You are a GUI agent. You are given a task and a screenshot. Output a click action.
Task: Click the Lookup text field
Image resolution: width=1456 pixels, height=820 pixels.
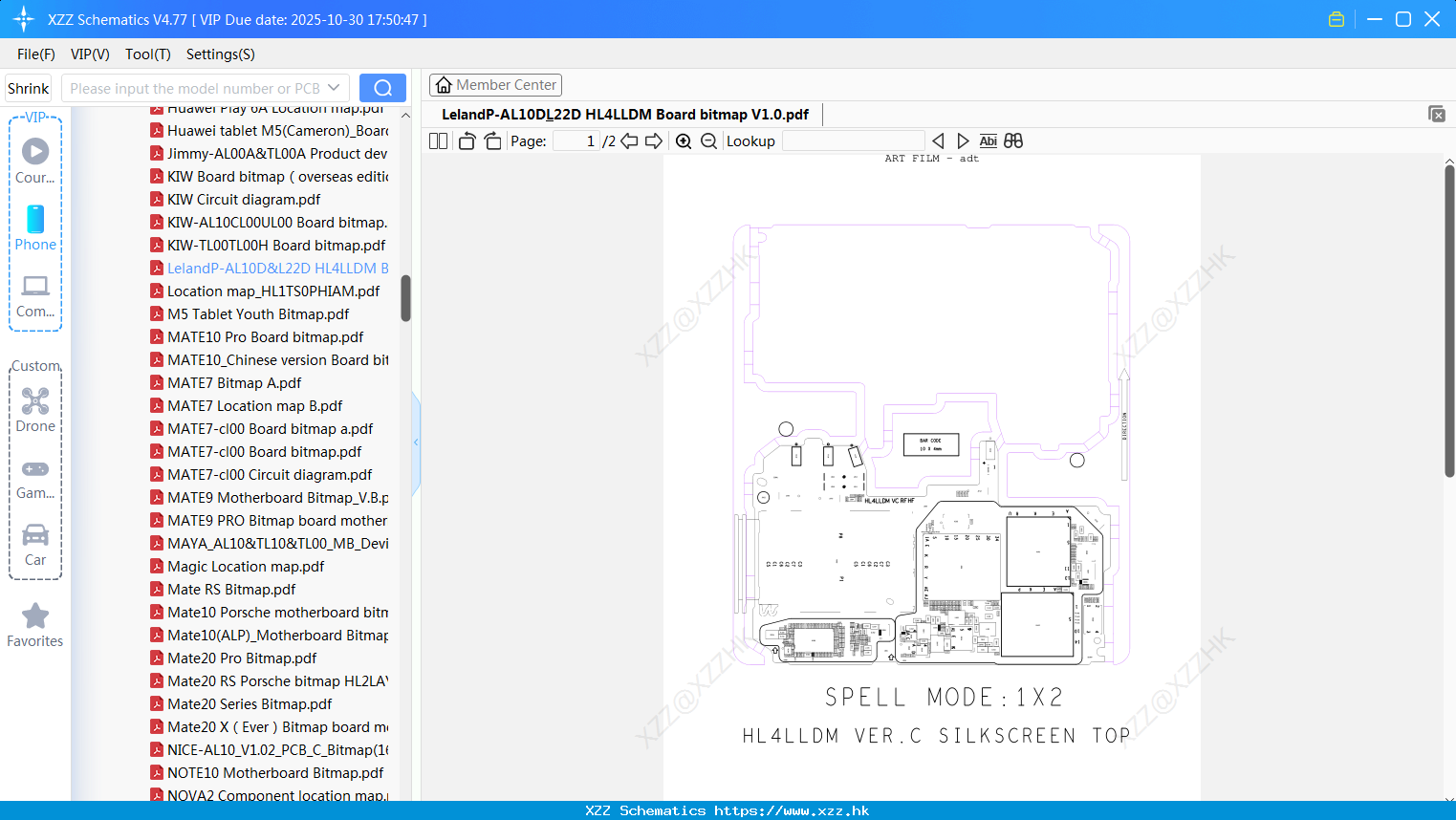click(x=853, y=141)
